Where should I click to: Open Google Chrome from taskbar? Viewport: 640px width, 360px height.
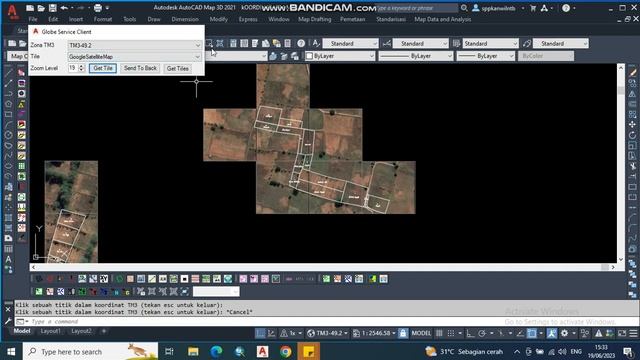pyautogui.click(x=286, y=351)
